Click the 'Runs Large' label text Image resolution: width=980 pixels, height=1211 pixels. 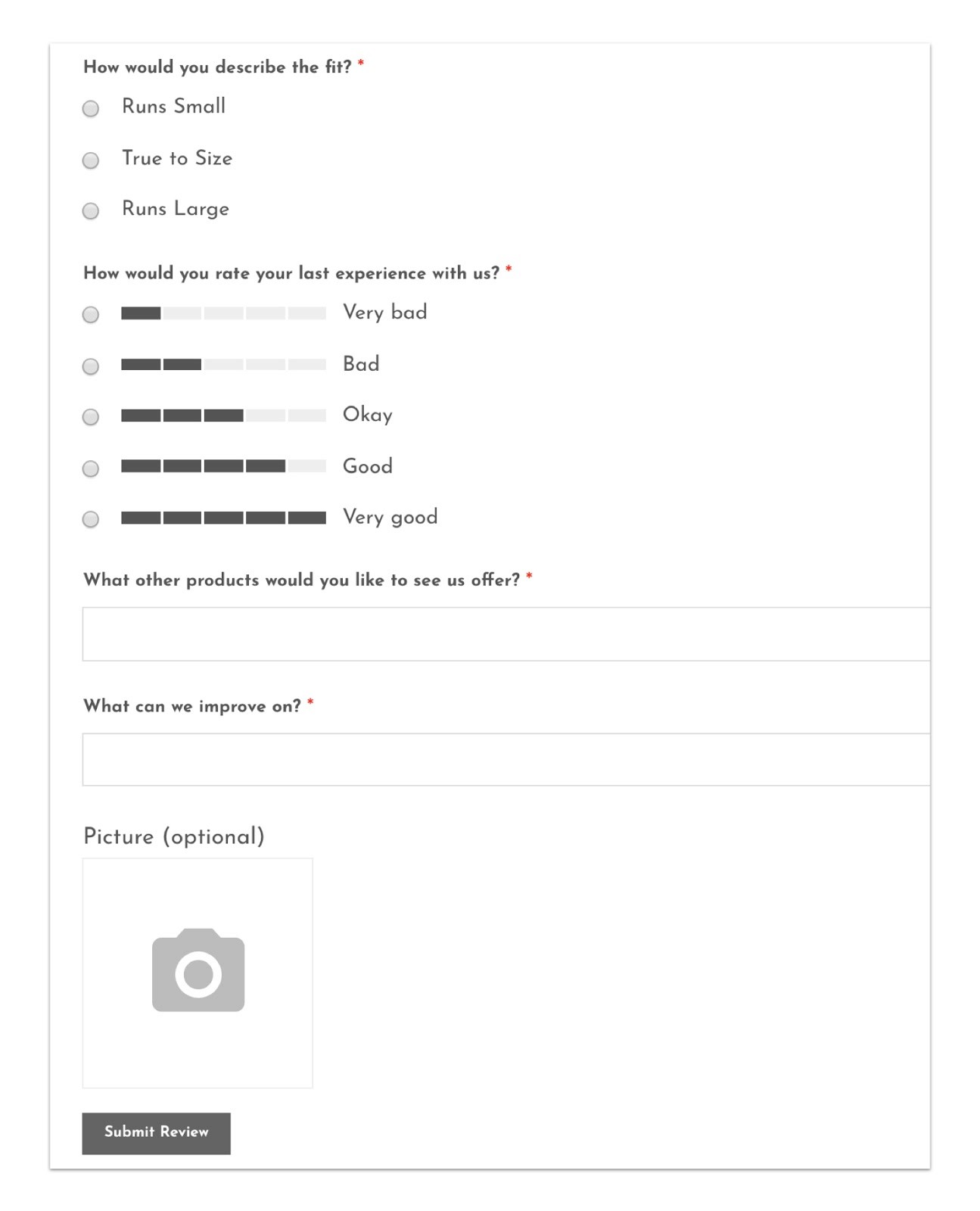[176, 209]
